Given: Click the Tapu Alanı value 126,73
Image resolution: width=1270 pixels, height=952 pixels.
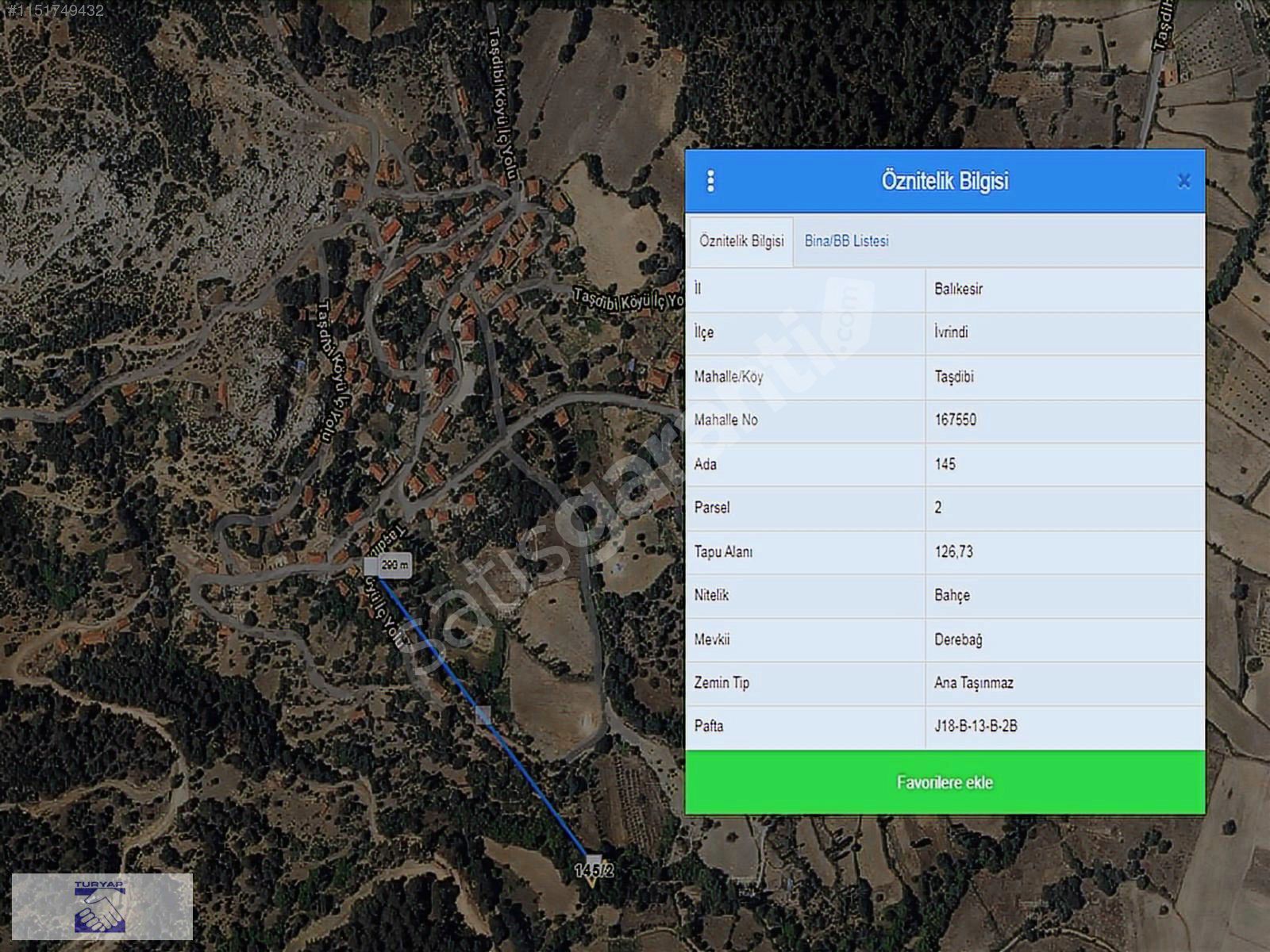Looking at the screenshot, I should tap(953, 551).
